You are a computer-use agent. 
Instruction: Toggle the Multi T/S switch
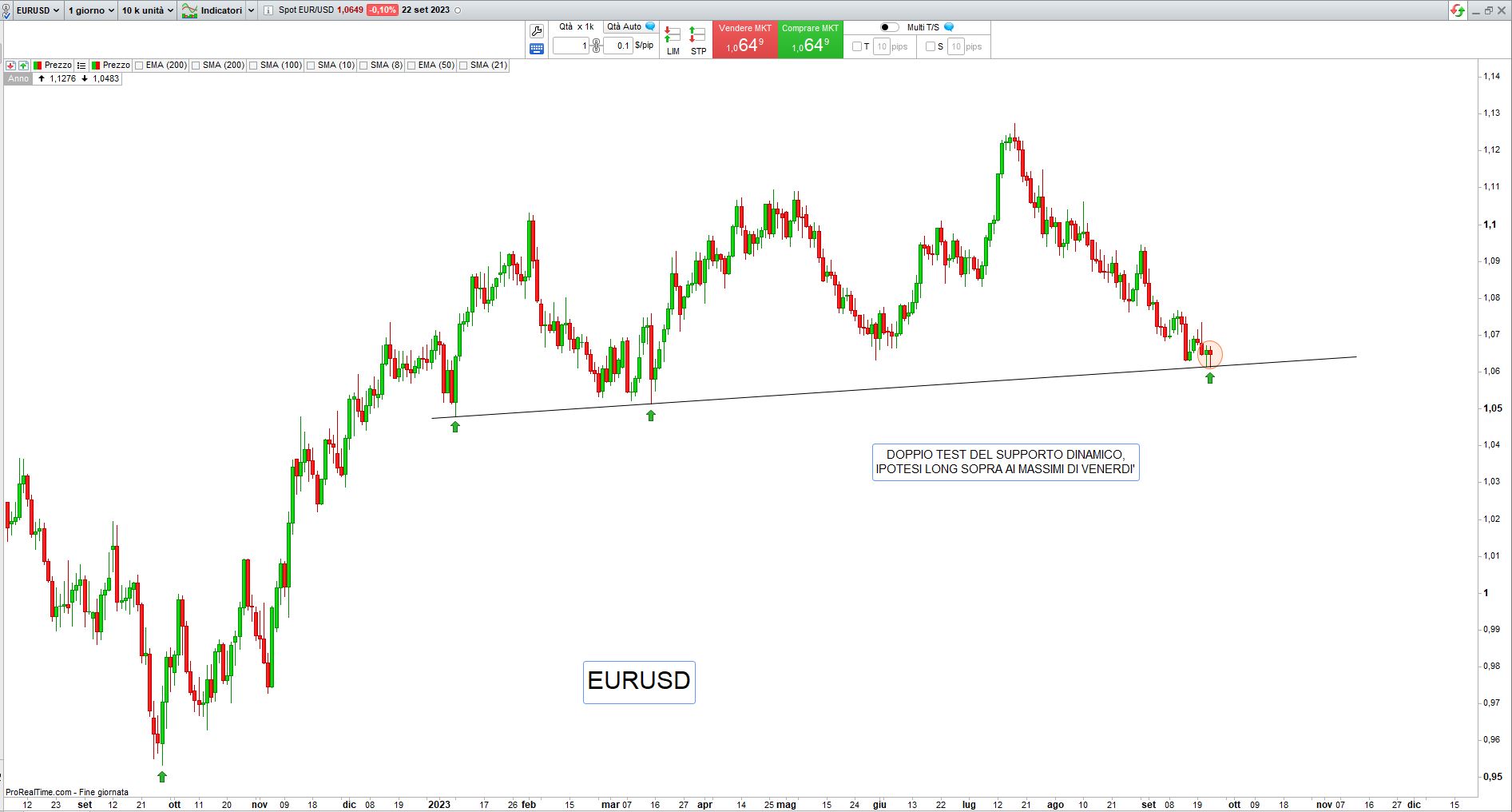889,27
